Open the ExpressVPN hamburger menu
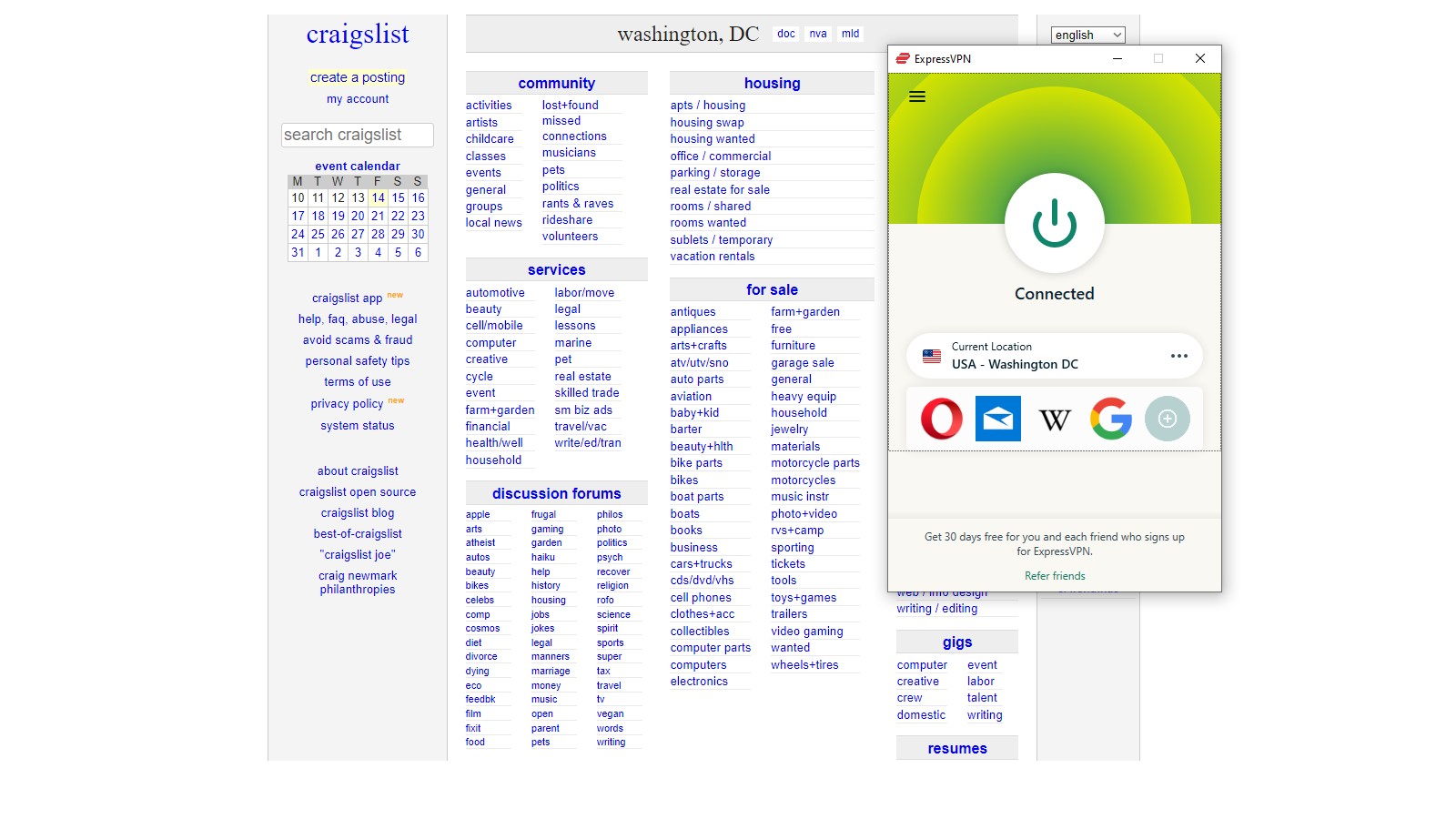The width and height of the screenshot is (1456, 819). pos(917,96)
